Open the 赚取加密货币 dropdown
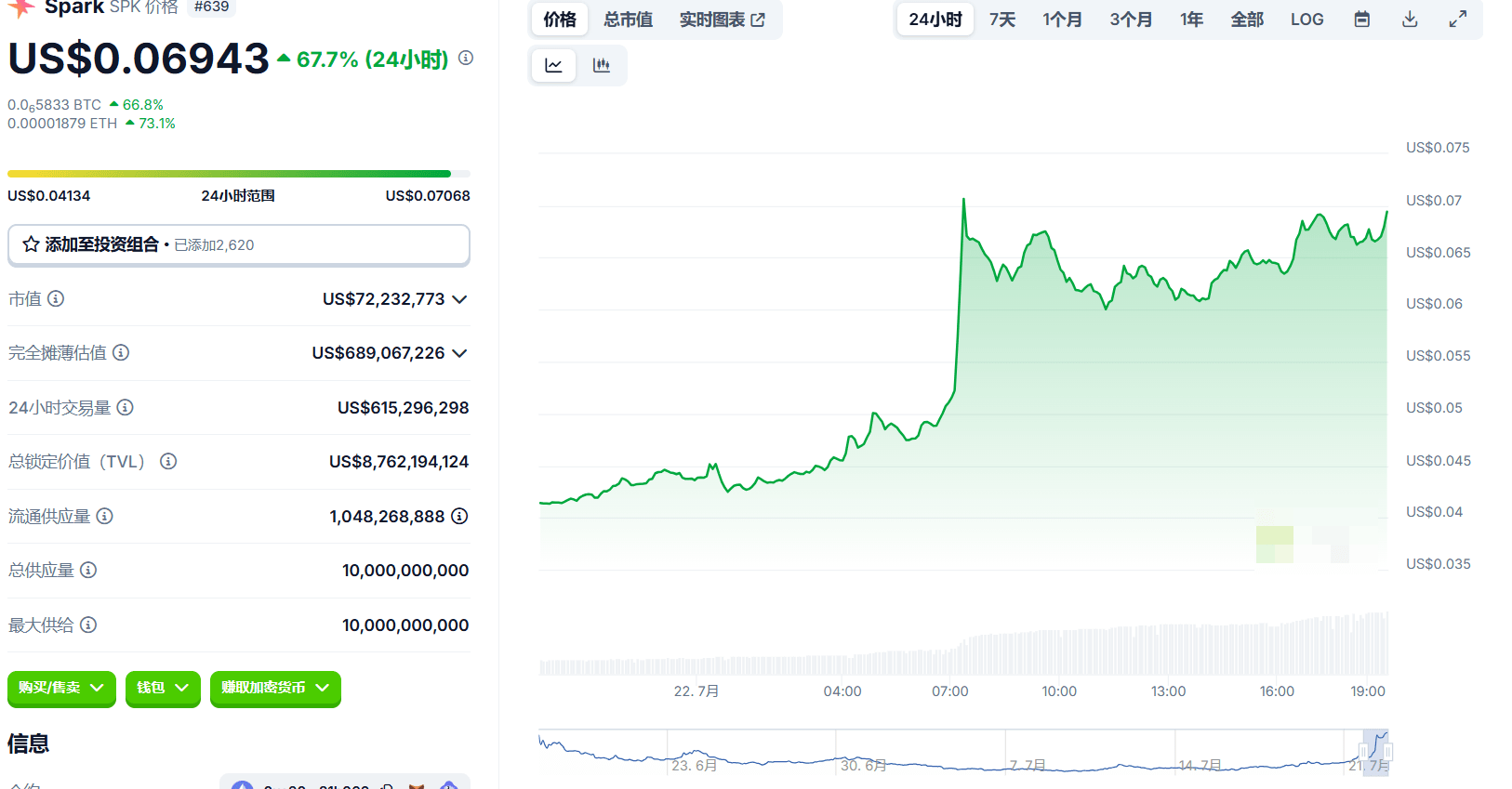1512x789 pixels. pos(275,688)
